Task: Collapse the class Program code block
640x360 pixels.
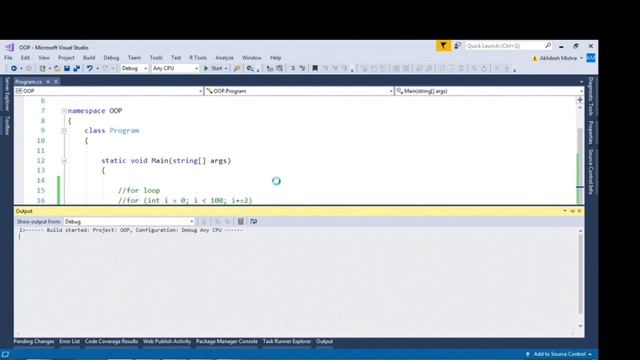Action: click(x=64, y=131)
